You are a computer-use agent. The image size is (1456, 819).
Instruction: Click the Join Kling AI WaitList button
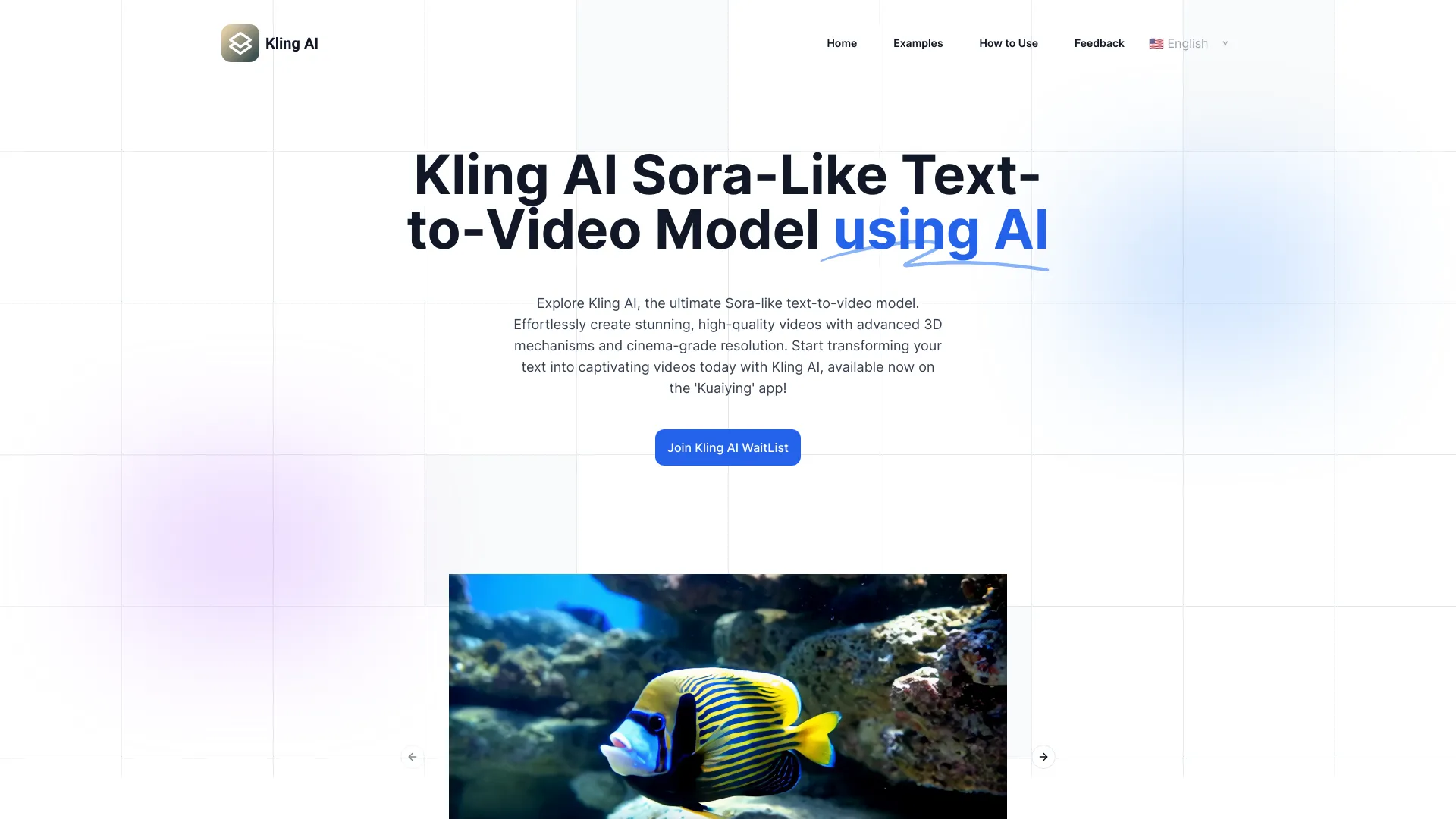[728, 447]
